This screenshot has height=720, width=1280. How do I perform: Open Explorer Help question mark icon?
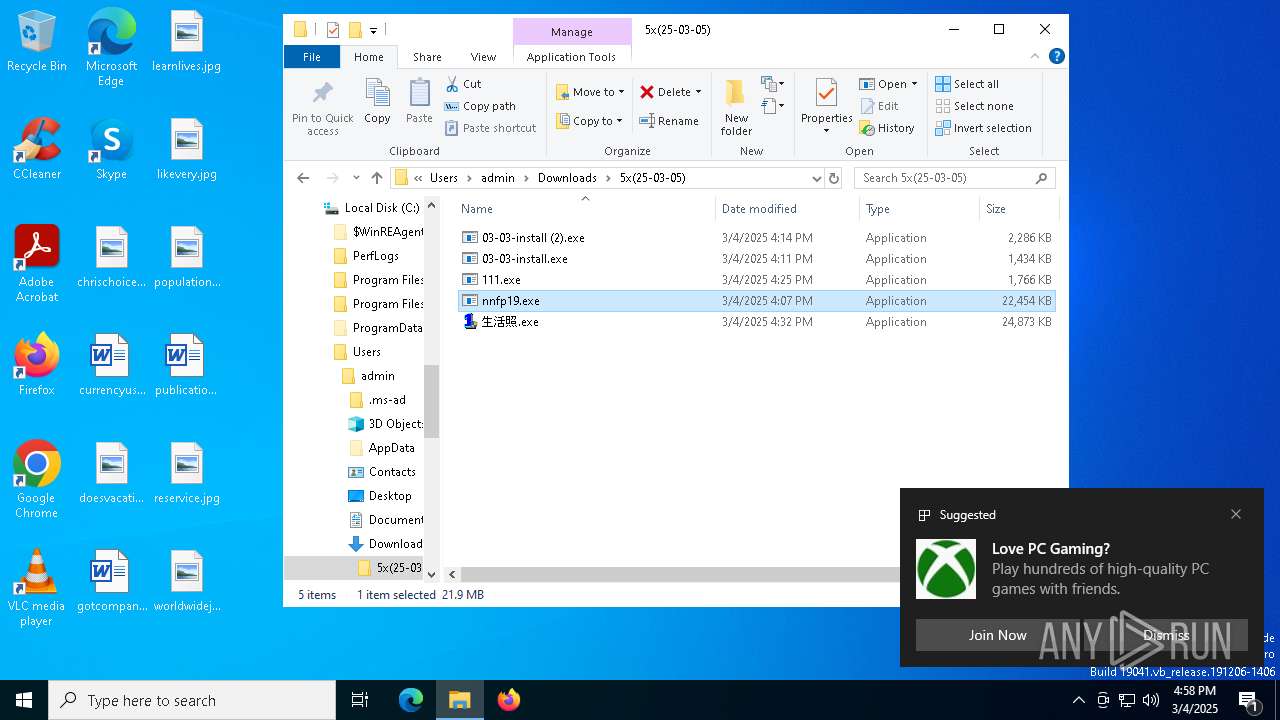(1056, 57)
